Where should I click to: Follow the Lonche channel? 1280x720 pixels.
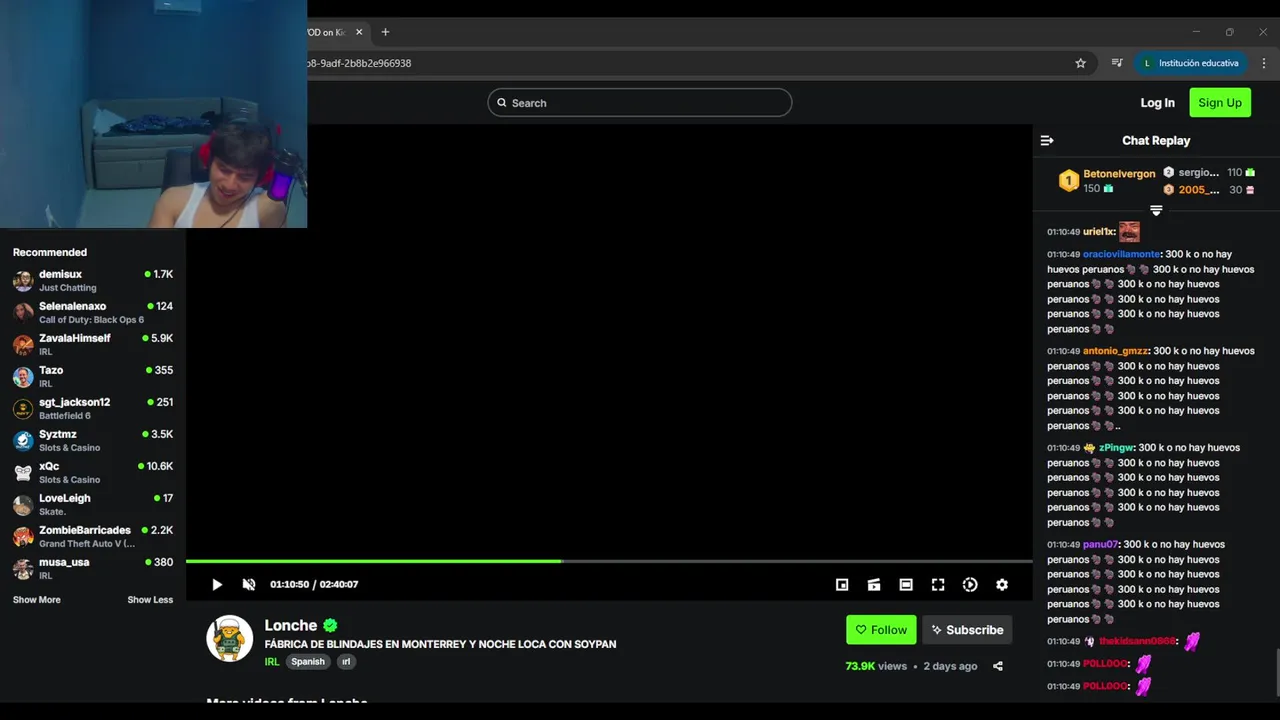pyautogui.click(x=881, y=630)
